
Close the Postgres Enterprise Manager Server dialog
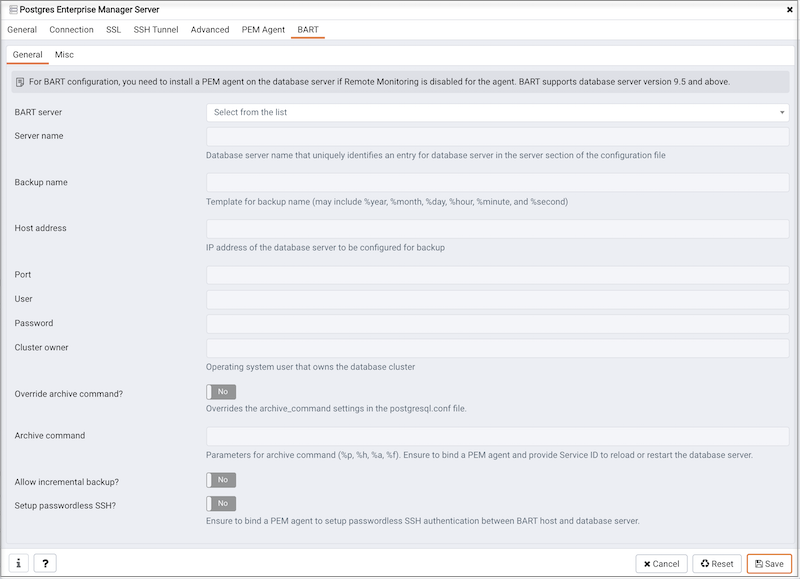(789, 9)
